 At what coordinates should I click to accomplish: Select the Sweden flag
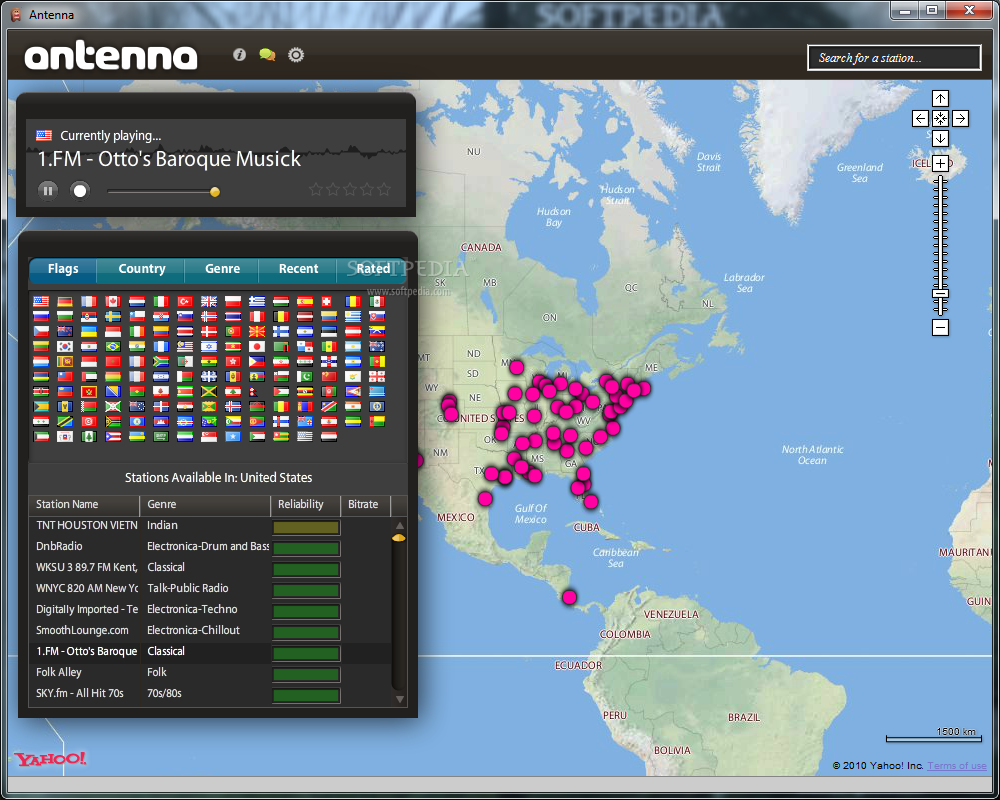[113, 316]
